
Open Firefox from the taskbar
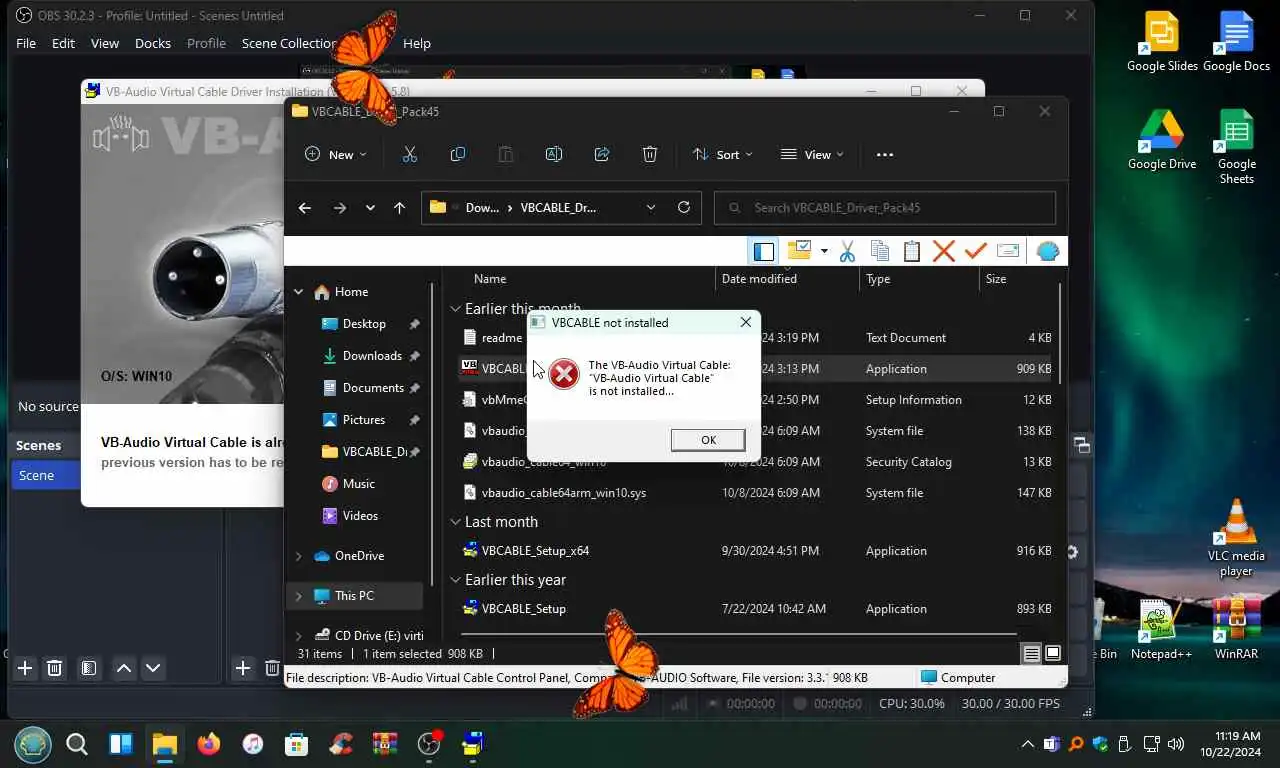(208, 744)
